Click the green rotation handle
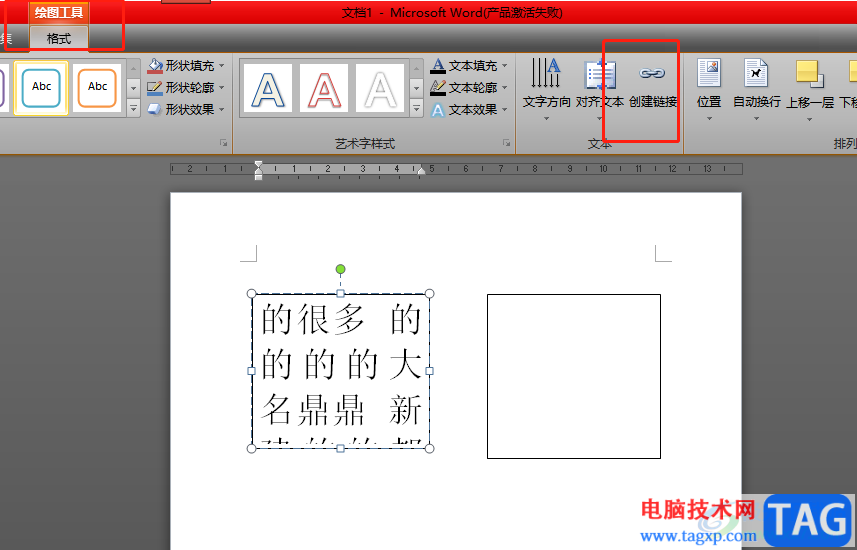This screenshot has width=857, height=550. coord(341,269)
